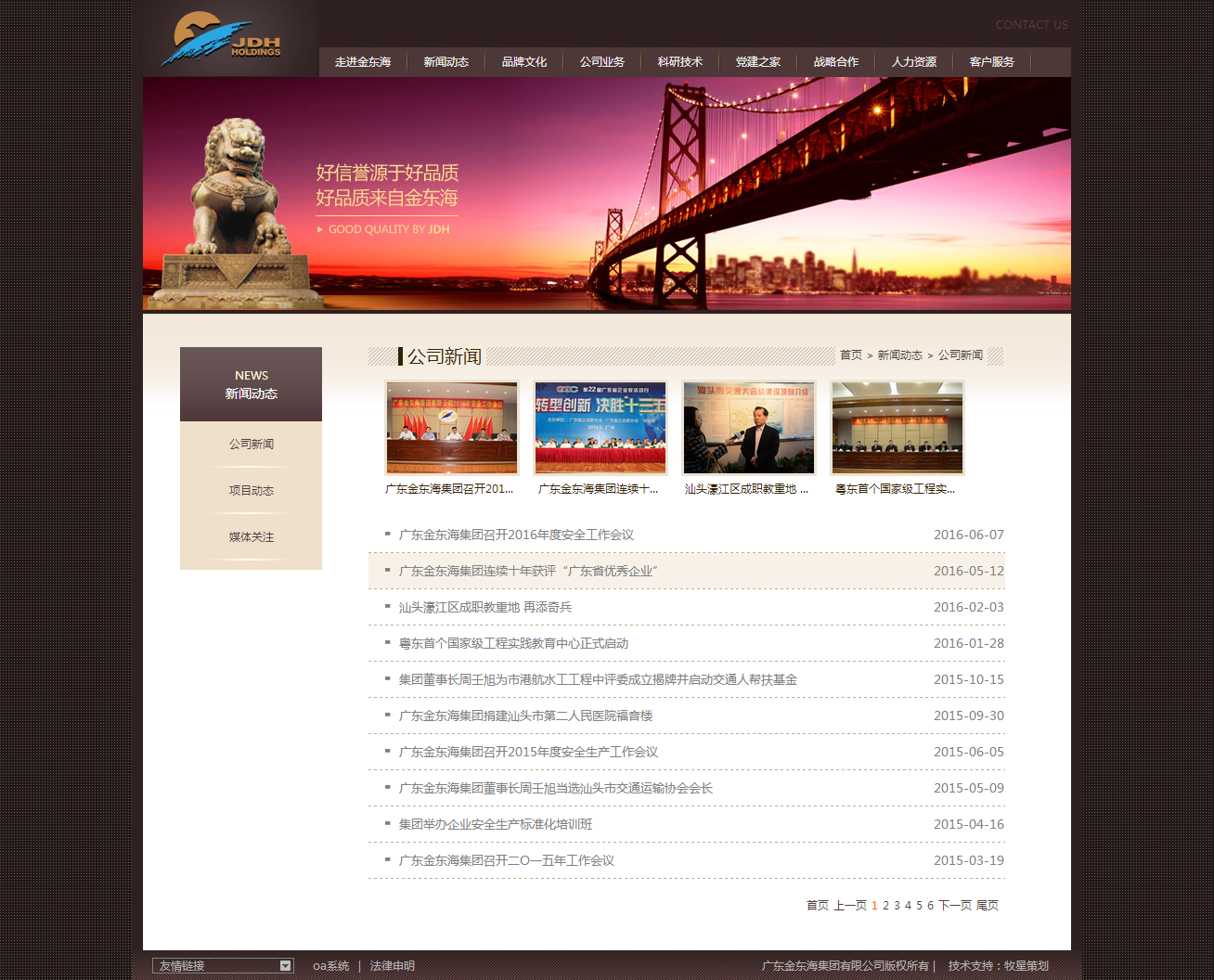Jump to last page with 尾页

[988, 906]
